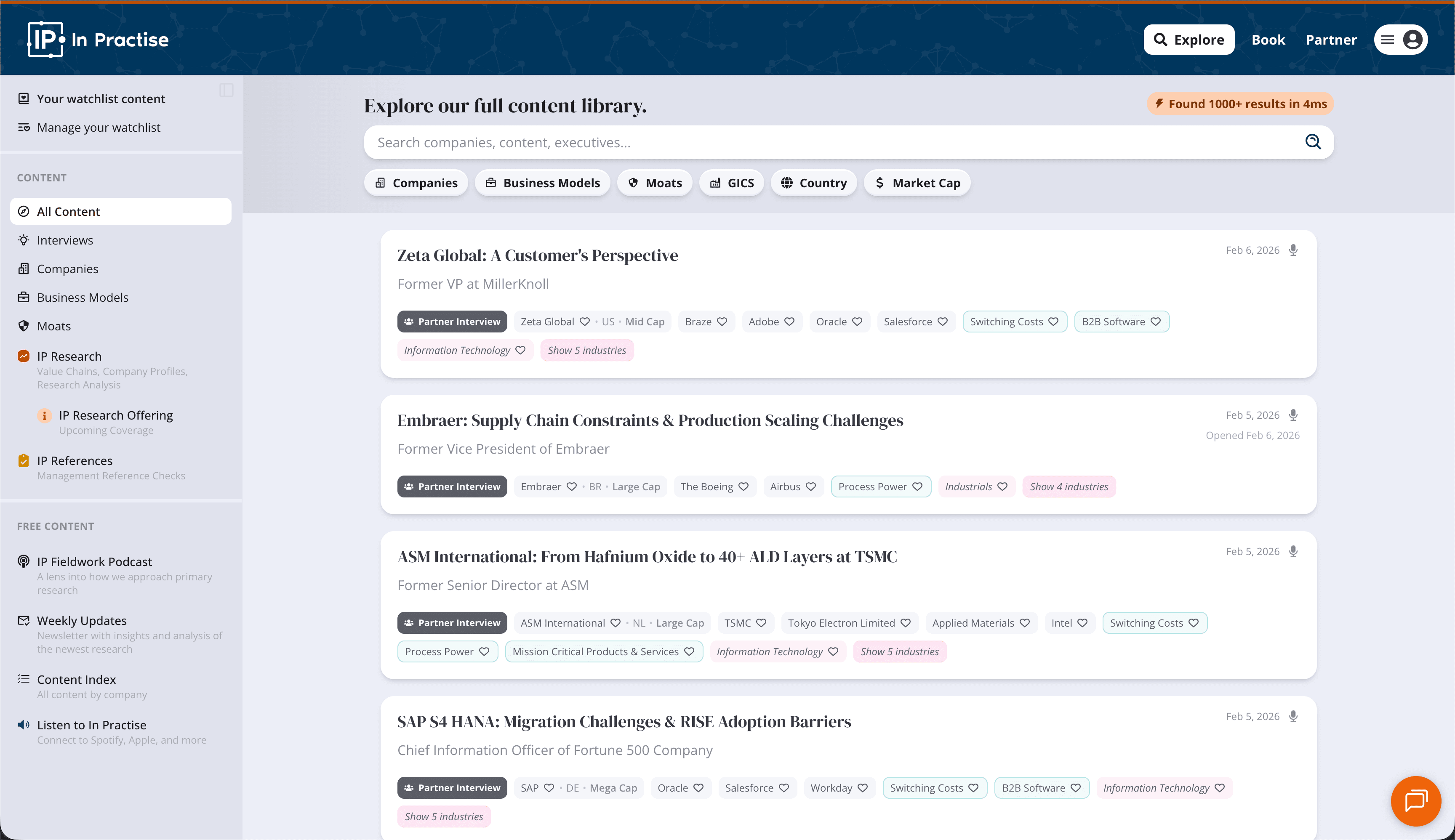Click microphone icon on Zeta Global card
This screenshot has width=1455, height=840.
point(1293,250)
